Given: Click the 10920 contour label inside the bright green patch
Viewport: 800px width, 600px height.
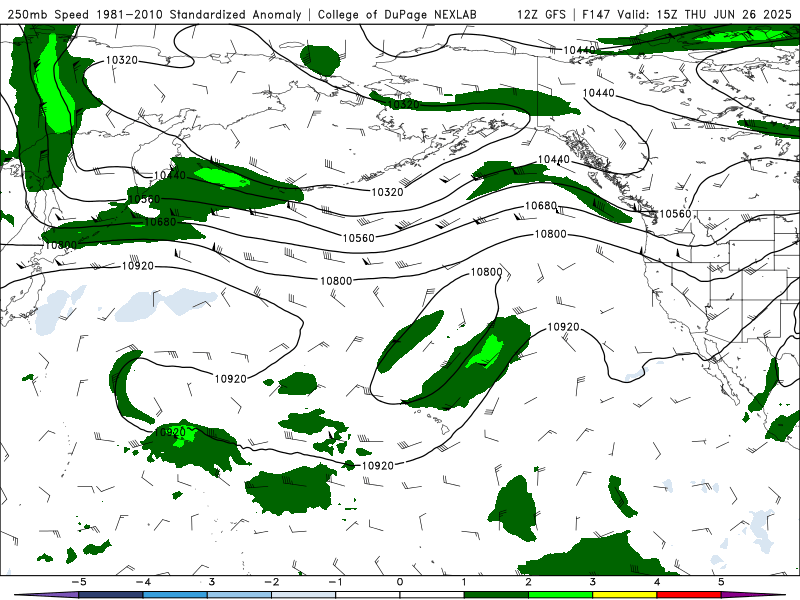Looking at the screenshot, I should [x=169, y=433].
